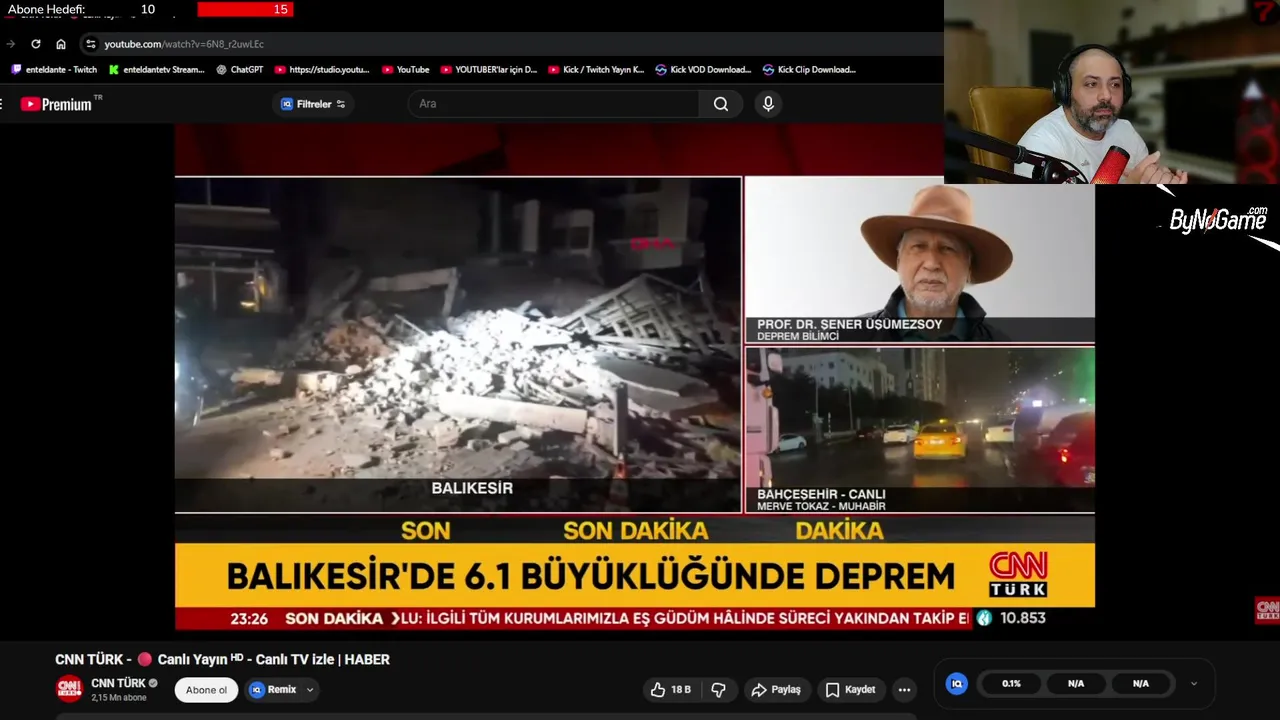Viewport: 1280px width, 720px height.
Task: Open the Kick / Twitch Yayın bookmark
Action: (x=596, y=70)
